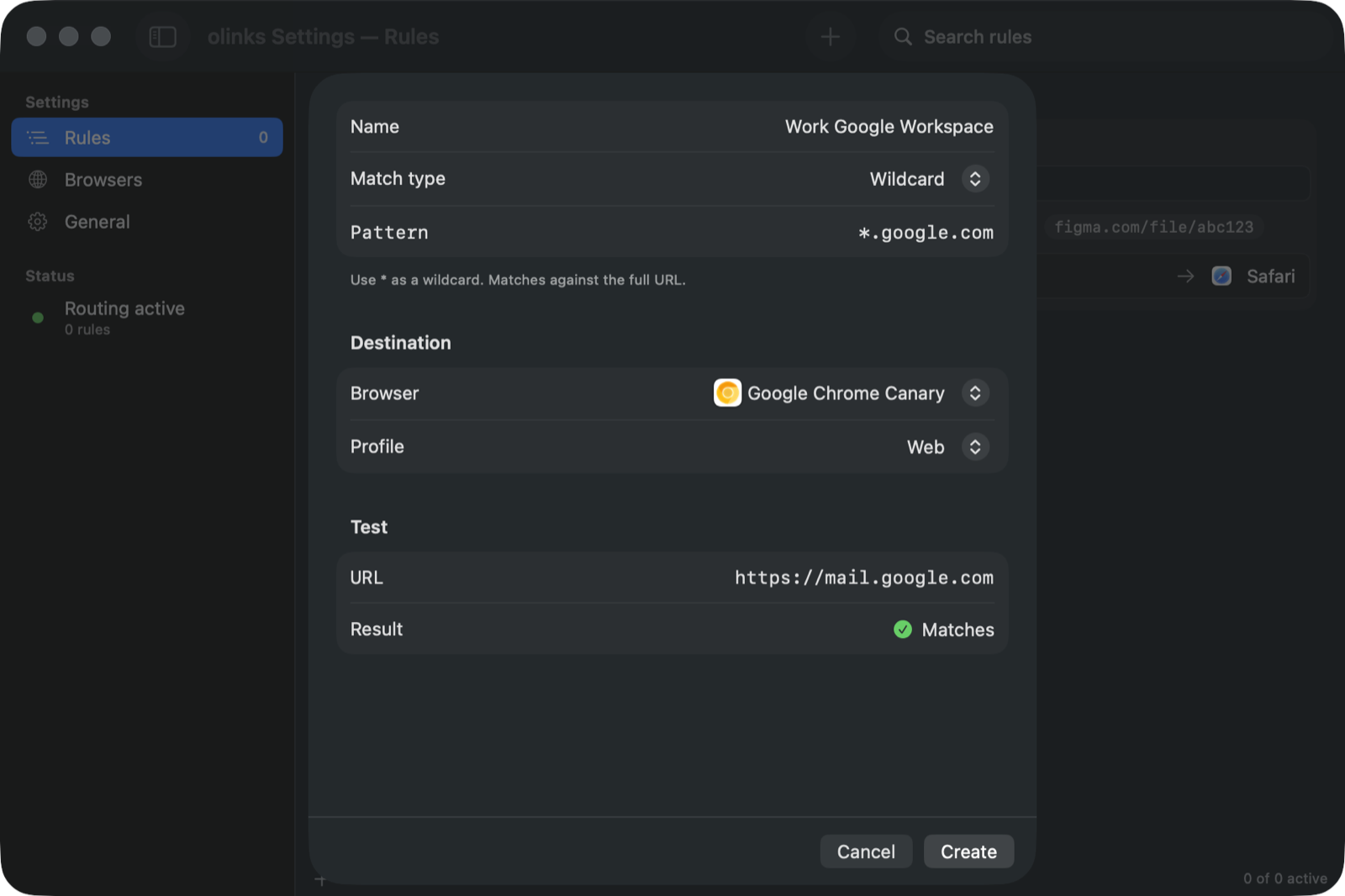Click the Google Chrome Canary label
The width and height of the screenshot is (1345, 896).
point(846,393)
